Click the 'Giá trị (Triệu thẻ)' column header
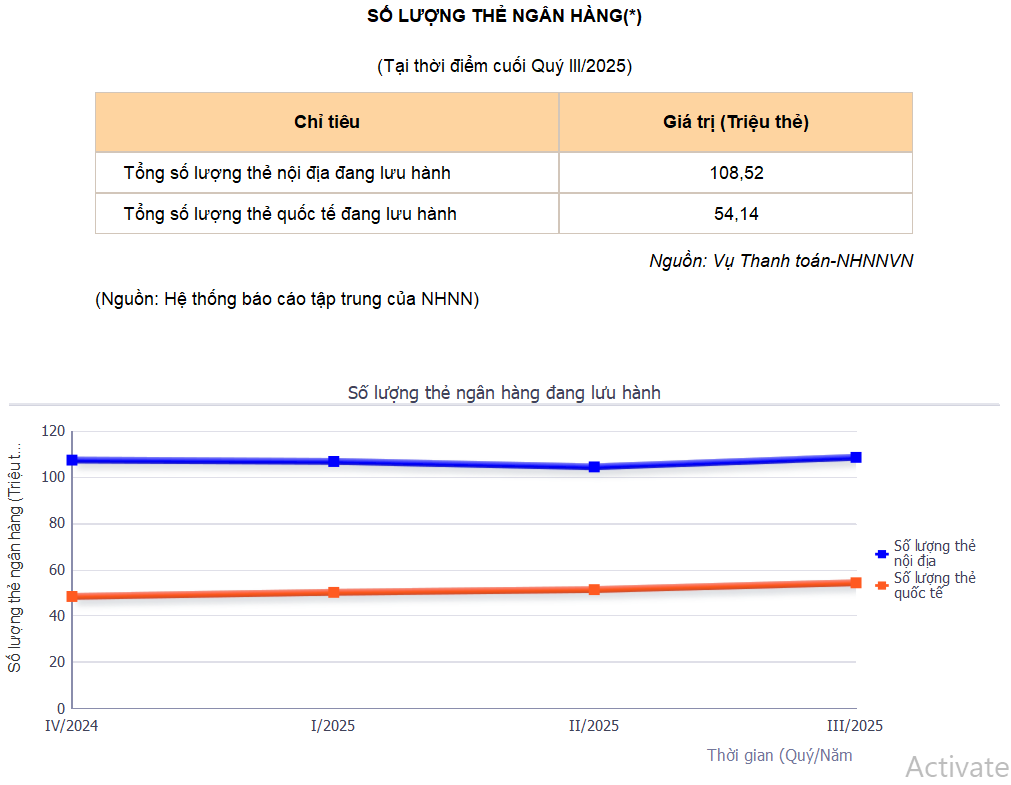 pos(736,122)
